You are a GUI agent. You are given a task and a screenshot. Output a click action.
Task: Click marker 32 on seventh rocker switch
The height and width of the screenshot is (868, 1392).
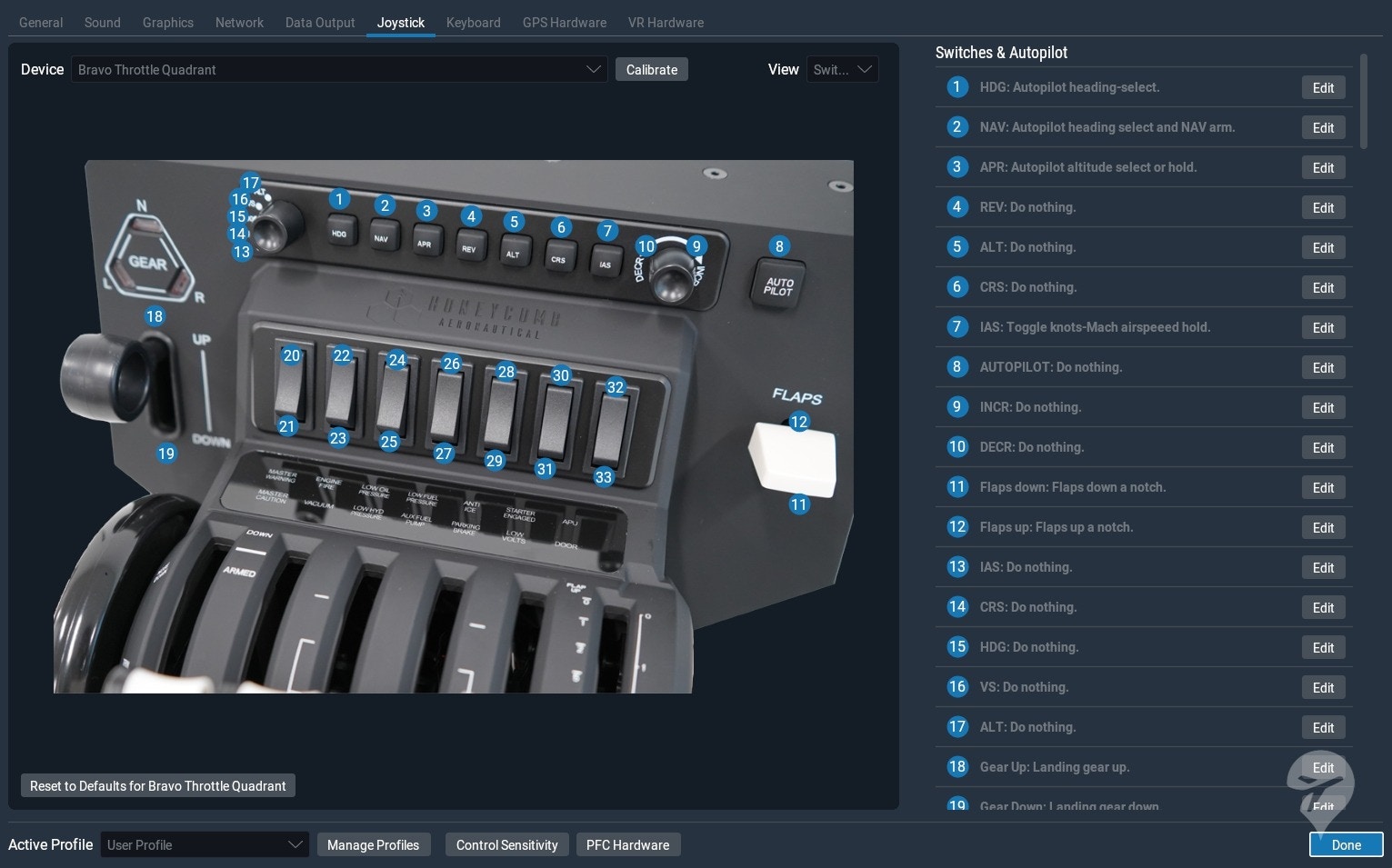(x=616, y=387)
